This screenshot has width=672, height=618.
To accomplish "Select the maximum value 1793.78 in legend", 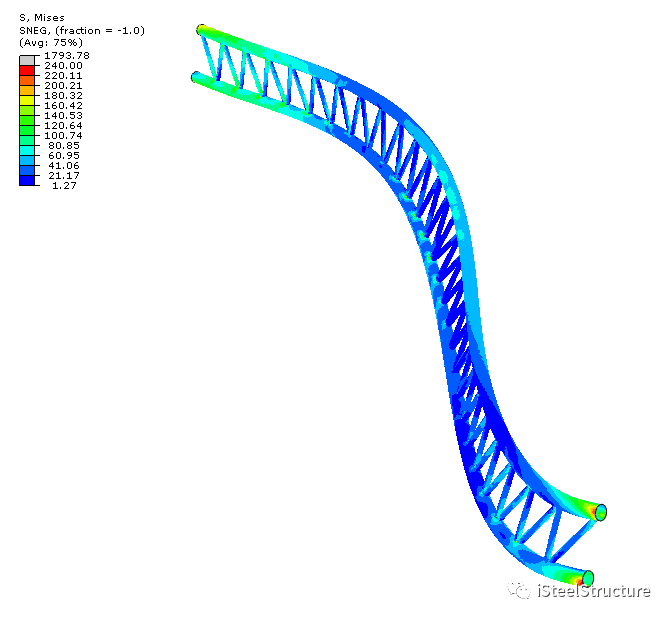I will pos(67,55).
